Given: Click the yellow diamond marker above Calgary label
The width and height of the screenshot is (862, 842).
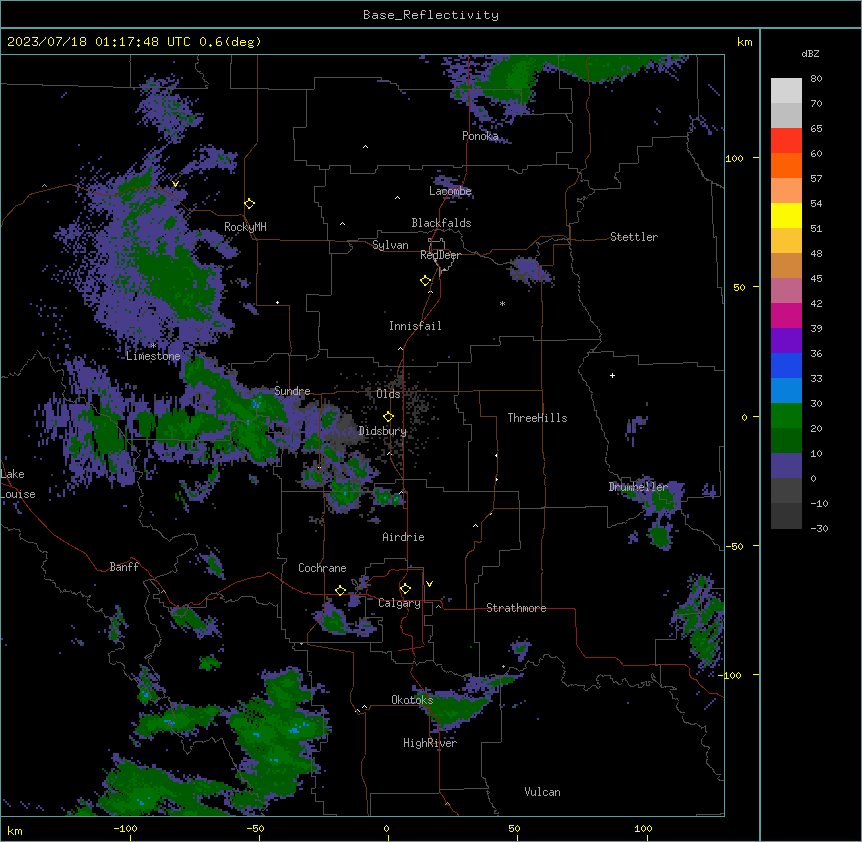Looking at the screenshot, I should tap(405, 589).
